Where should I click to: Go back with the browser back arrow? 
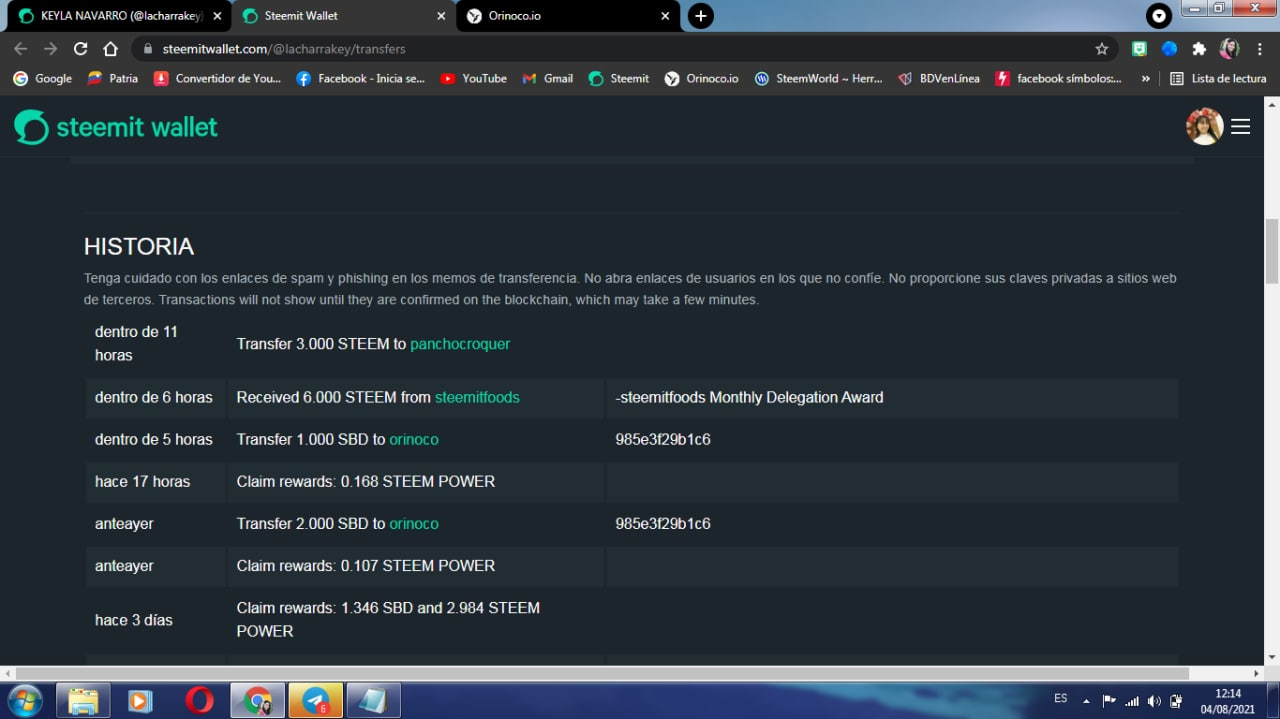click(20, 49)
